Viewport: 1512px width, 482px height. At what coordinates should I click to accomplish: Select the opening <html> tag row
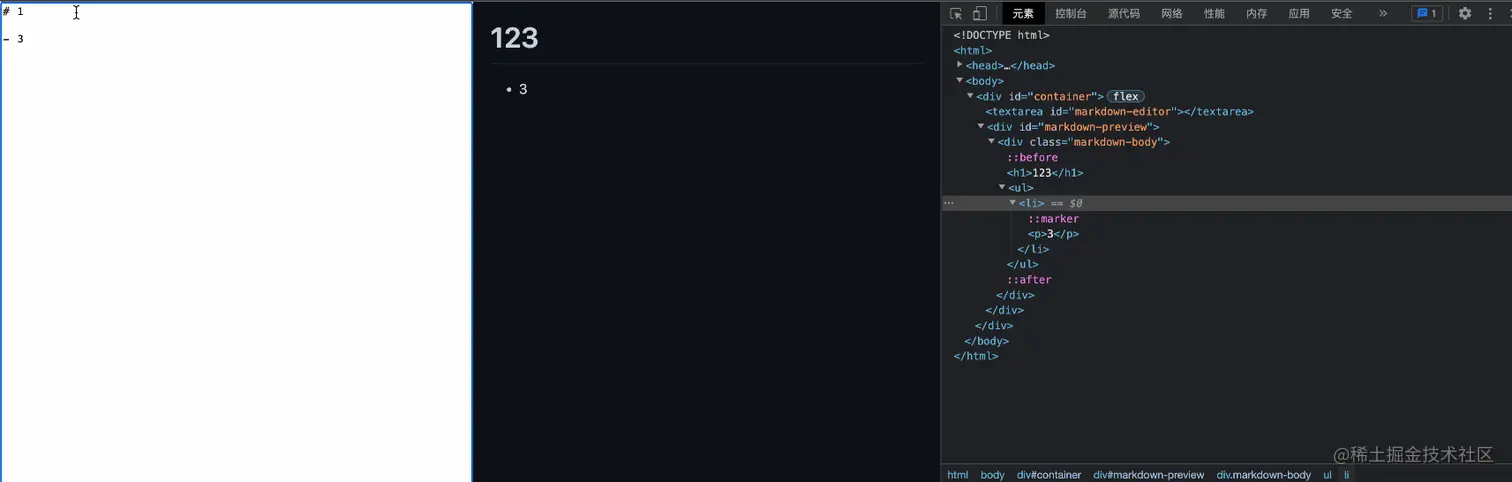coord(973,50)
